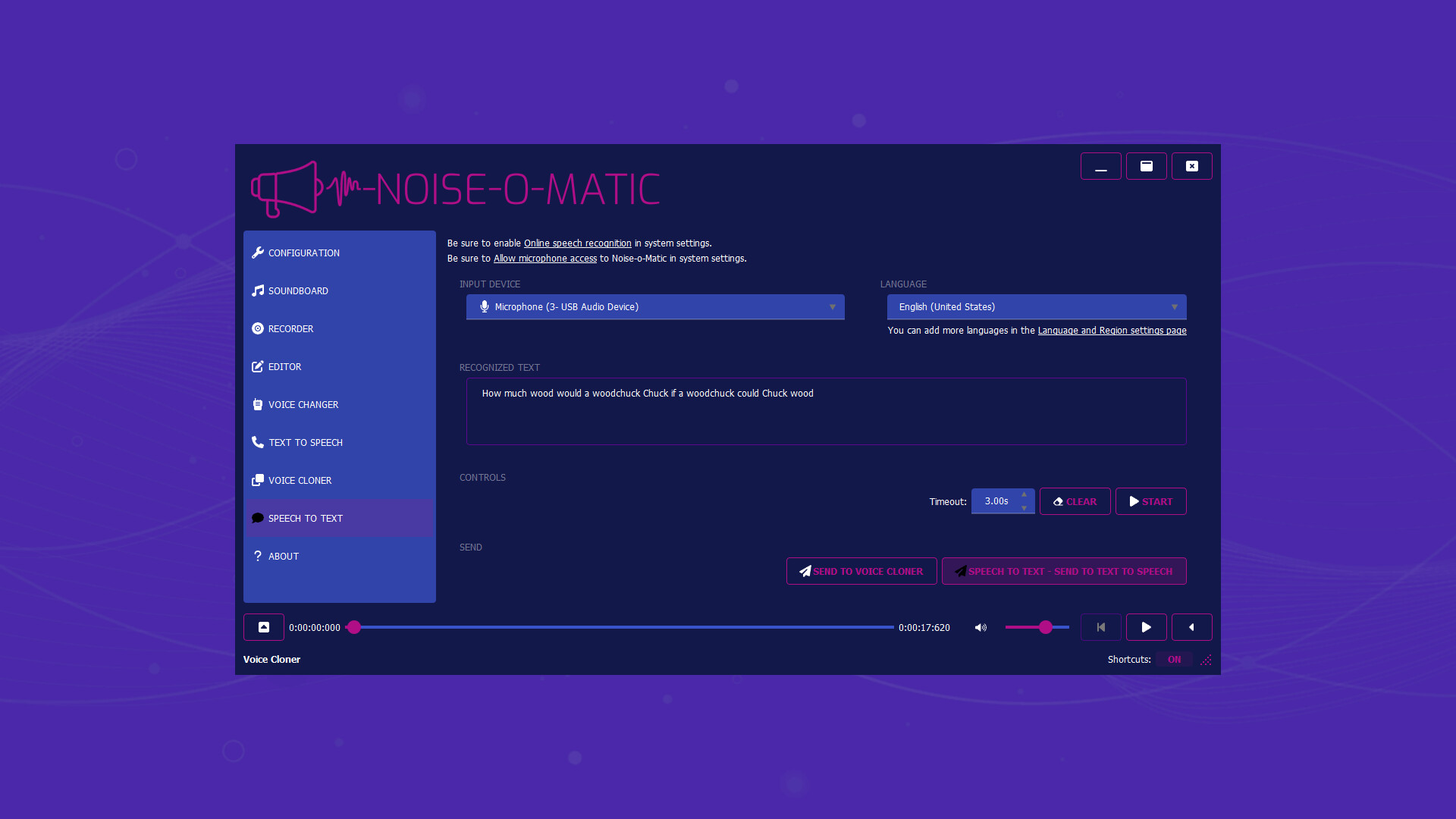Click the eject icon beside the playback bar
This screenshot has height=819, width=1456.
pos(263,627)
